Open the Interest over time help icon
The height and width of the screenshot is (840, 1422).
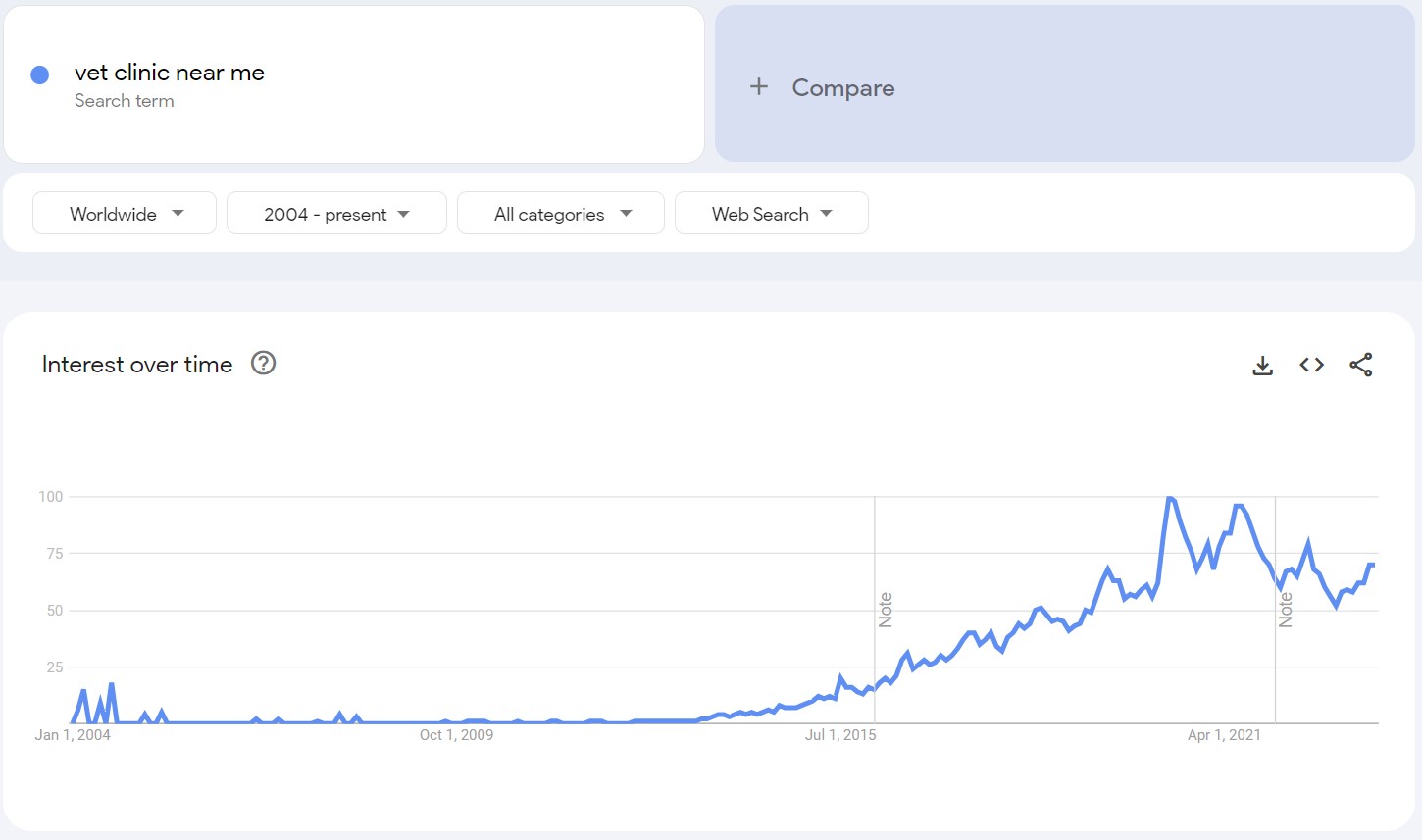[x=264, y=364]
